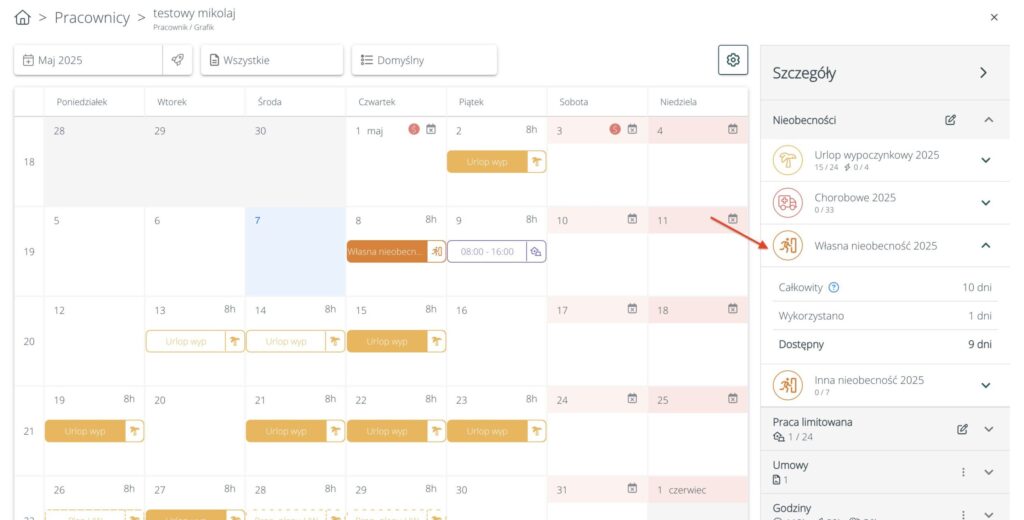The height and width of the screenshot is (520, 1024).
Task: Open the Maj 2025 month picker
Action: point(88,60)
